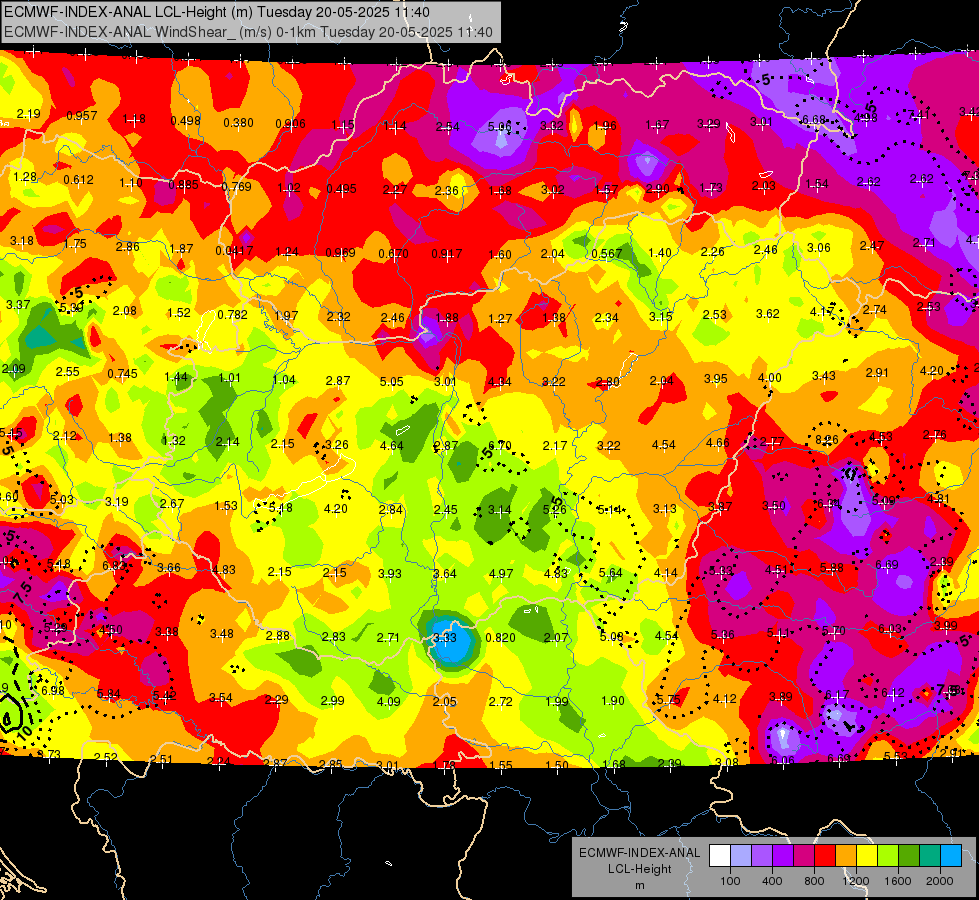
Task: Click the legend tick label 400
Action: coord(772,881)
